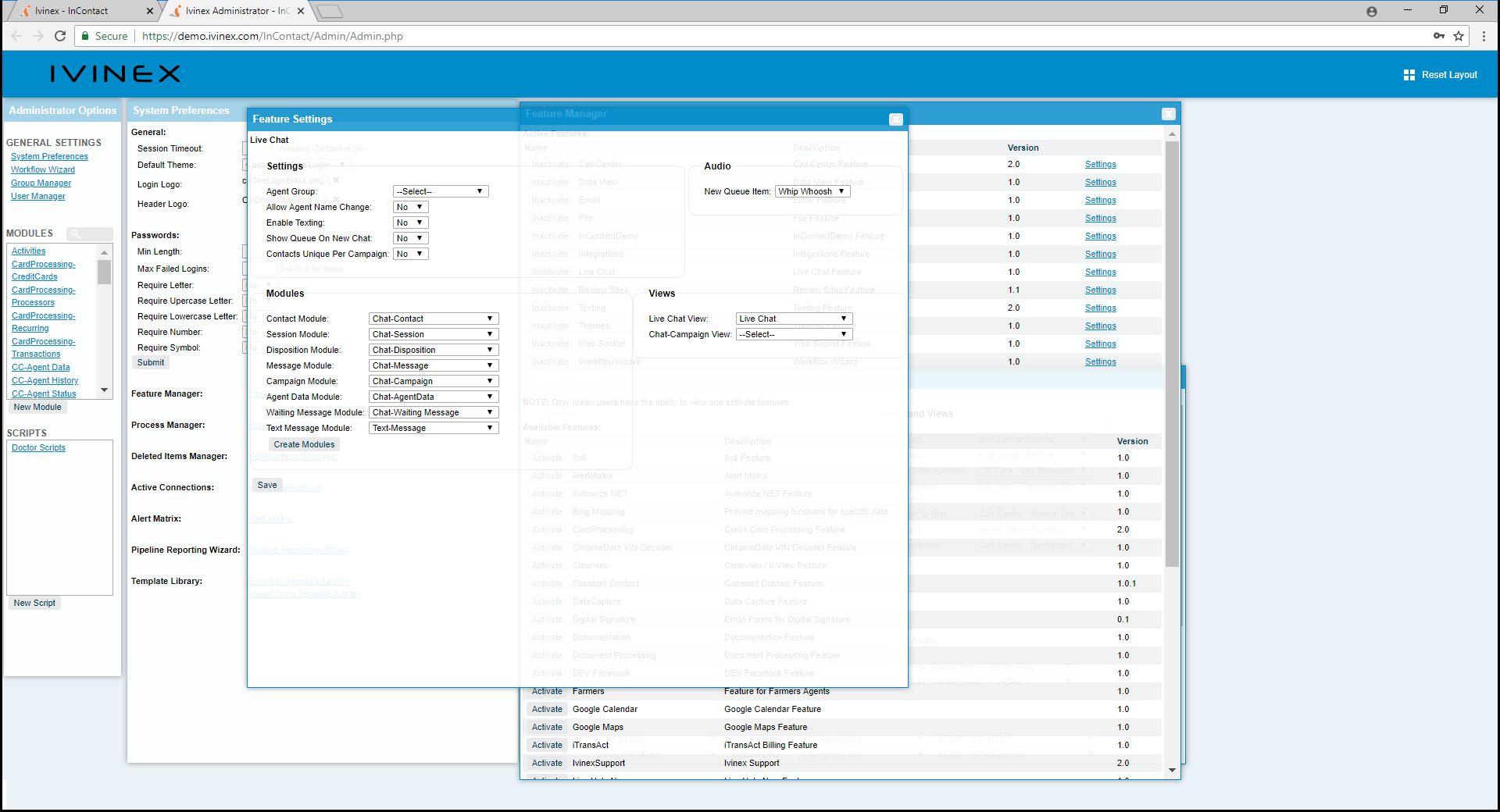This screenshot has height=812, width=1500.
Task: Open the Message Module dropdown
Action: [434, 365]
